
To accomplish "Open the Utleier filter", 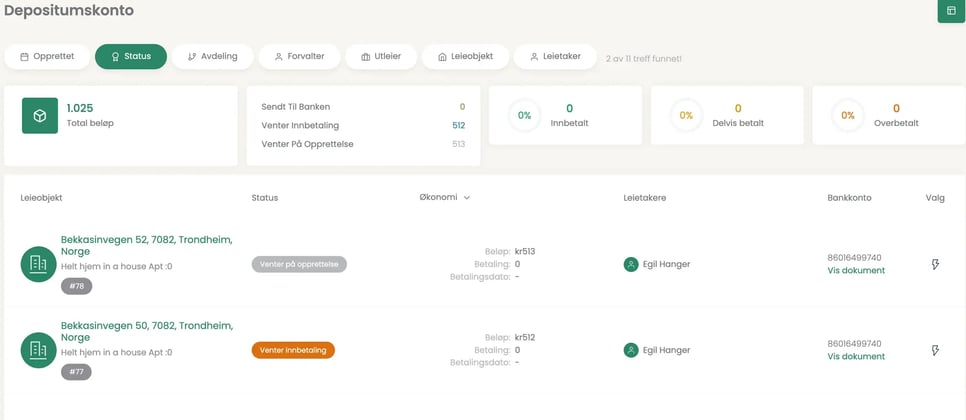I will coord(381,57).
